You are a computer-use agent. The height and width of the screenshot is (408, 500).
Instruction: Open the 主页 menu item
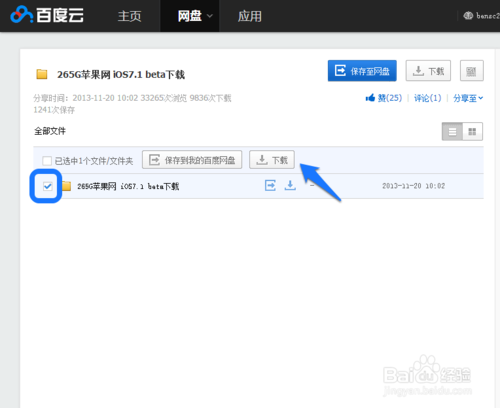pos(130,16)
